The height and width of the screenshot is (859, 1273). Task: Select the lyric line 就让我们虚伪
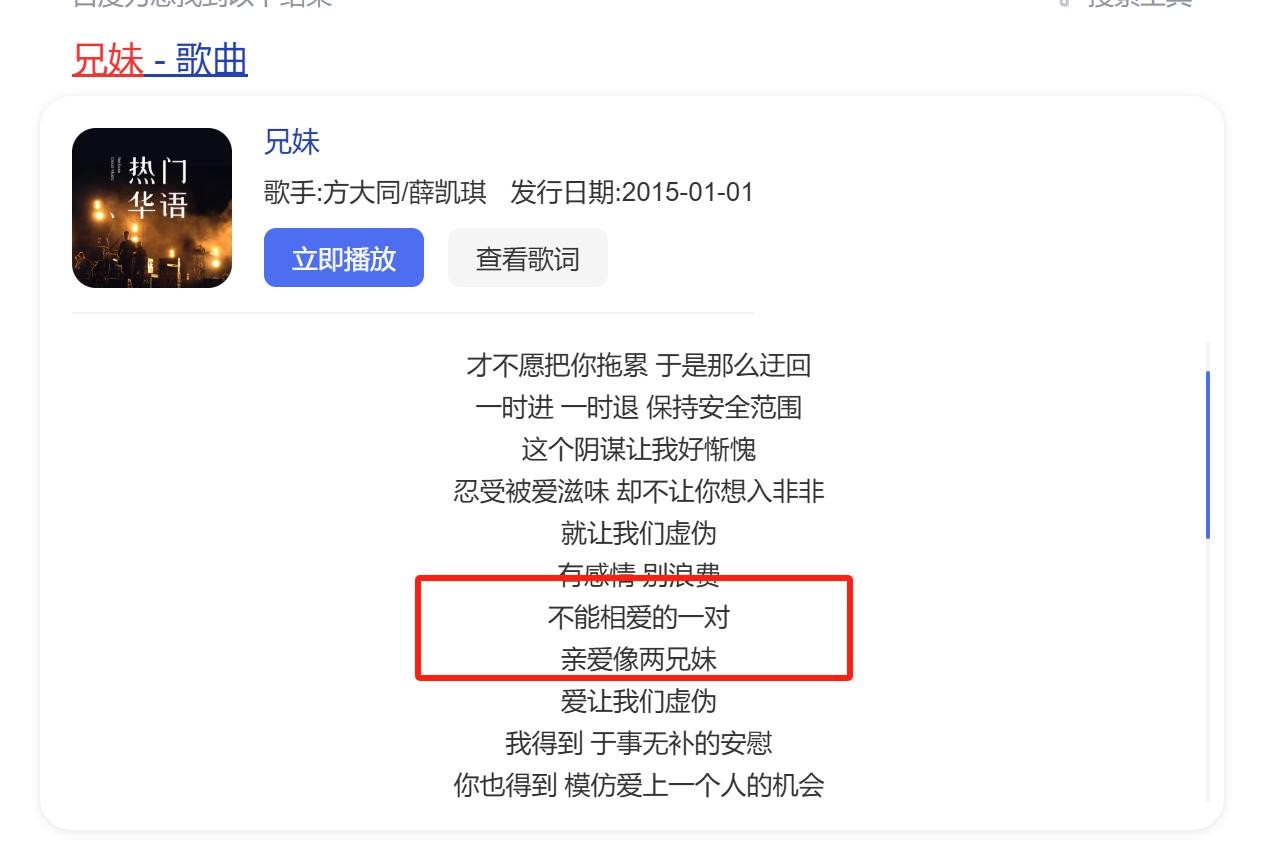coord(638,533)
